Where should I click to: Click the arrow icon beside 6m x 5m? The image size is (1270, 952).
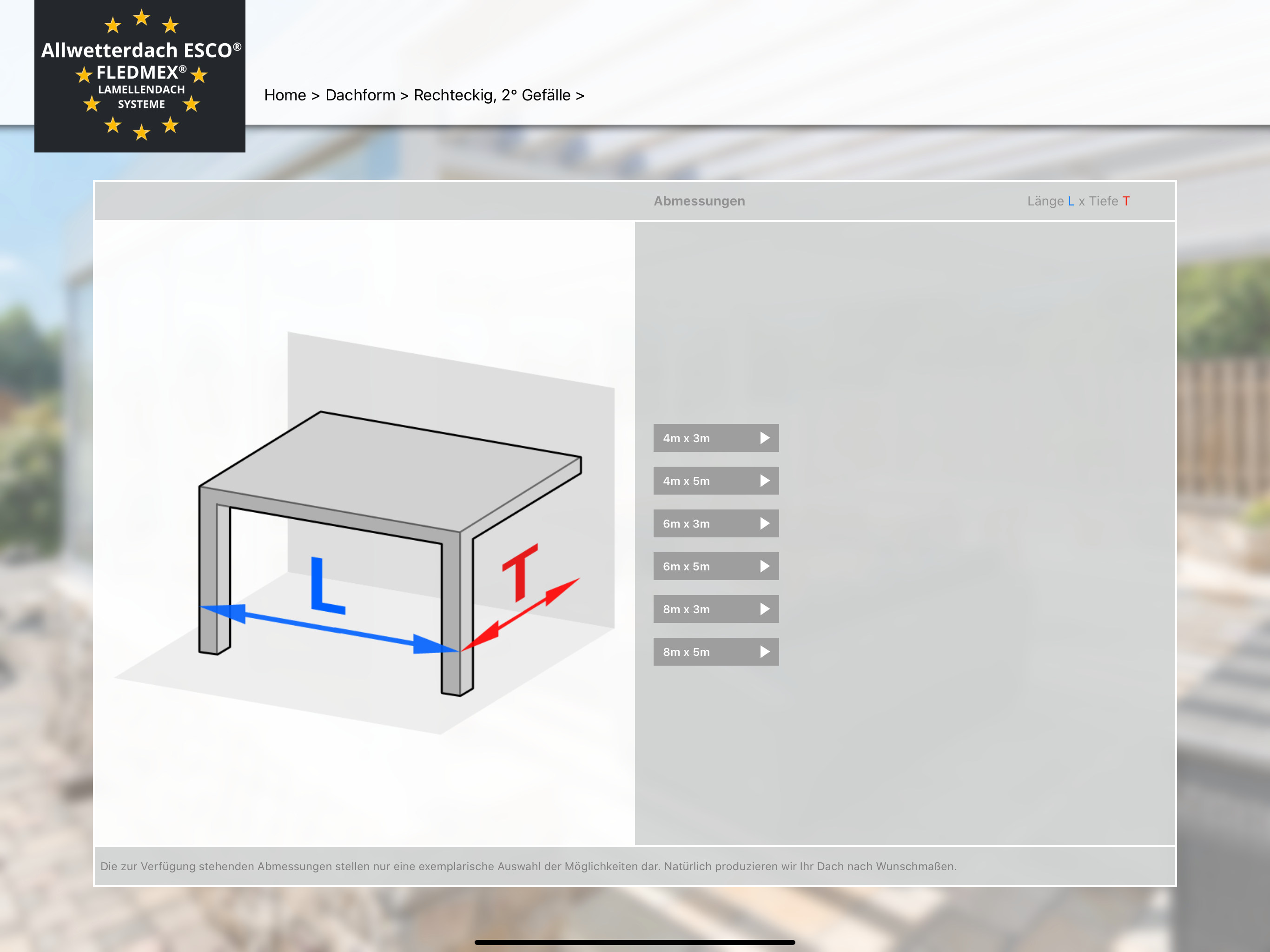point(765,566)
